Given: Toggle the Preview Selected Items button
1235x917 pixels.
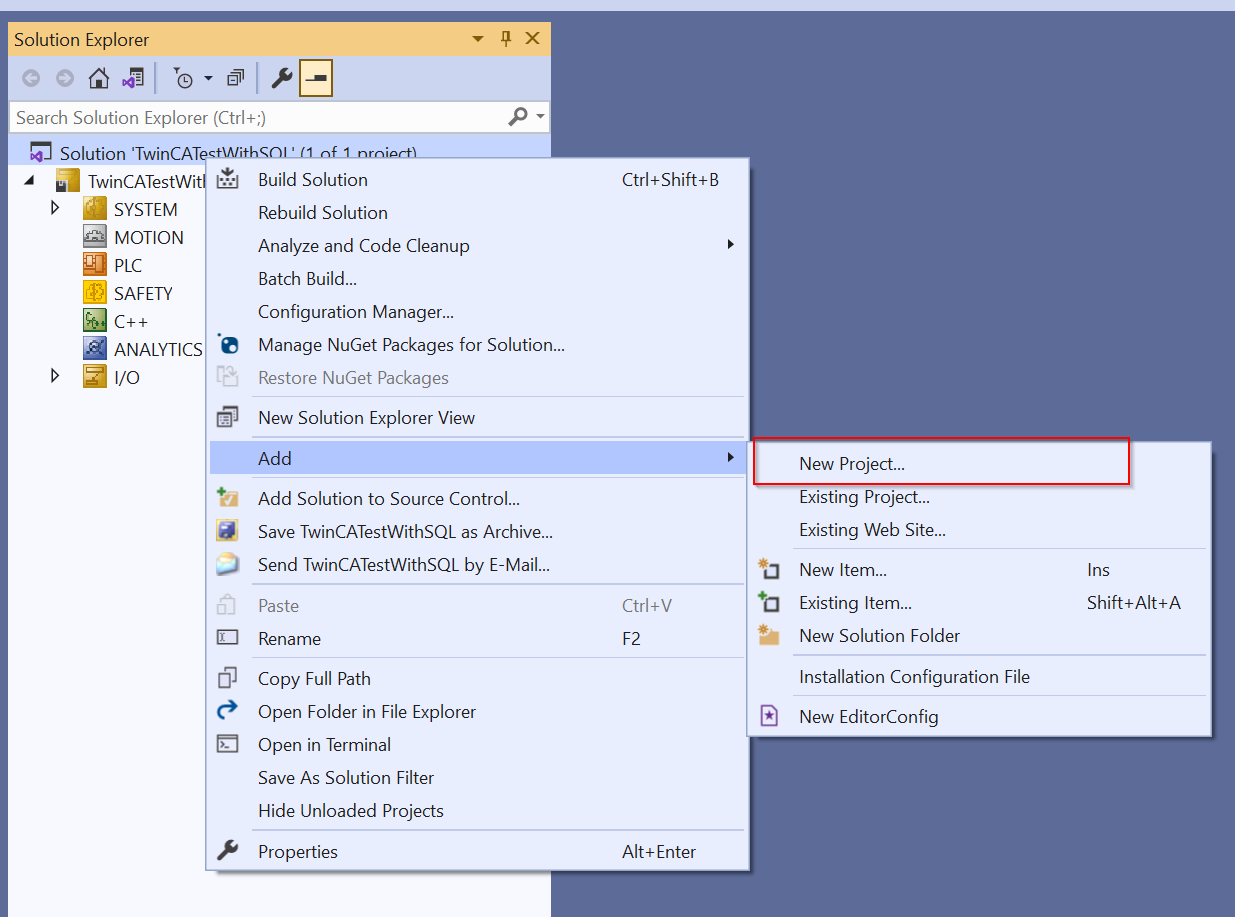Looking at the screenshot, I should pos(316,78).
